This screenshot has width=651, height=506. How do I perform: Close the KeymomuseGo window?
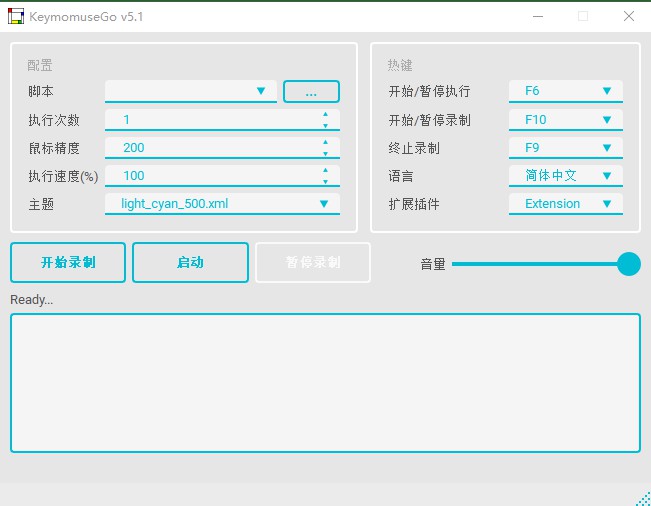coord(629,16)
